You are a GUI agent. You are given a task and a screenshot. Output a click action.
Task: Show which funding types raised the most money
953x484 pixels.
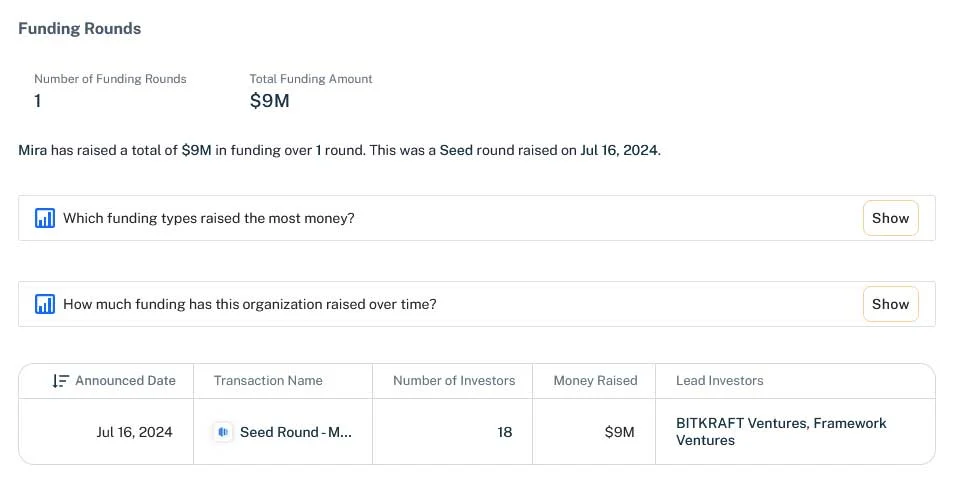click(890, 218)
